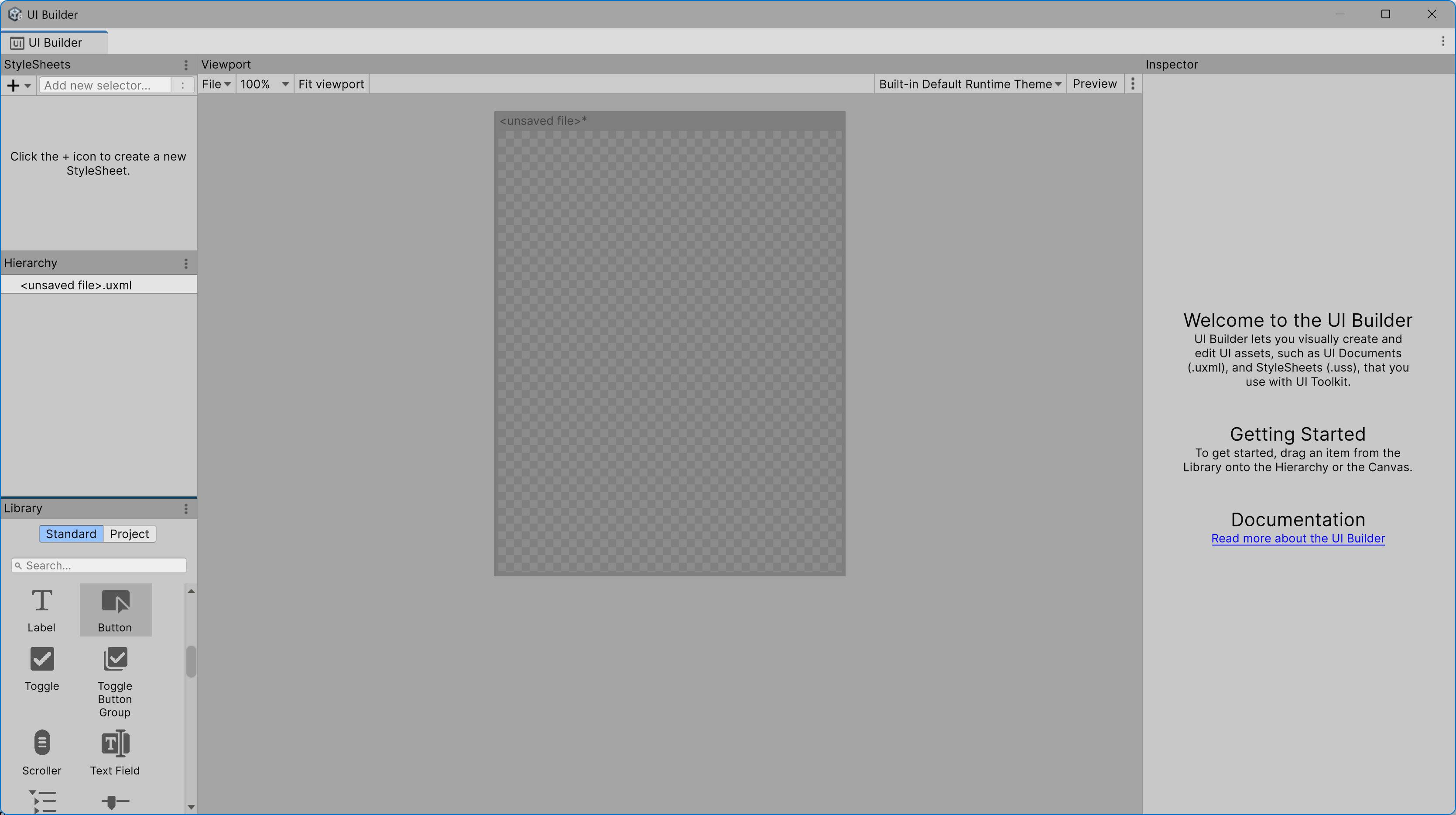Switch to Project library tab

tap(130, 534)
